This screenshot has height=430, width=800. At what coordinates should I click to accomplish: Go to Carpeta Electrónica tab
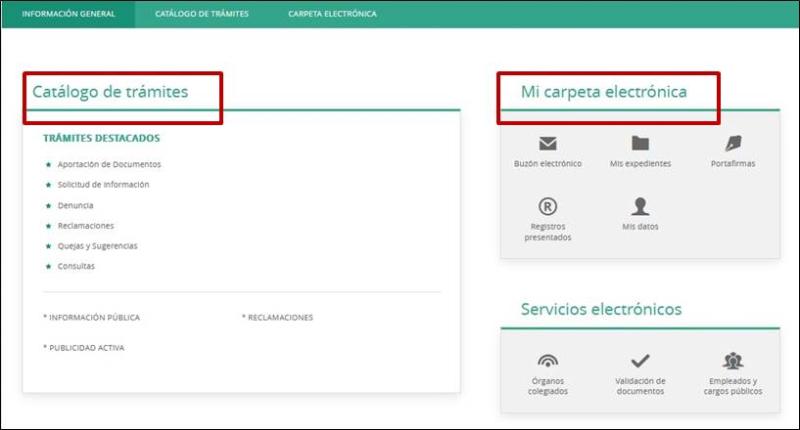pos(332,14)
